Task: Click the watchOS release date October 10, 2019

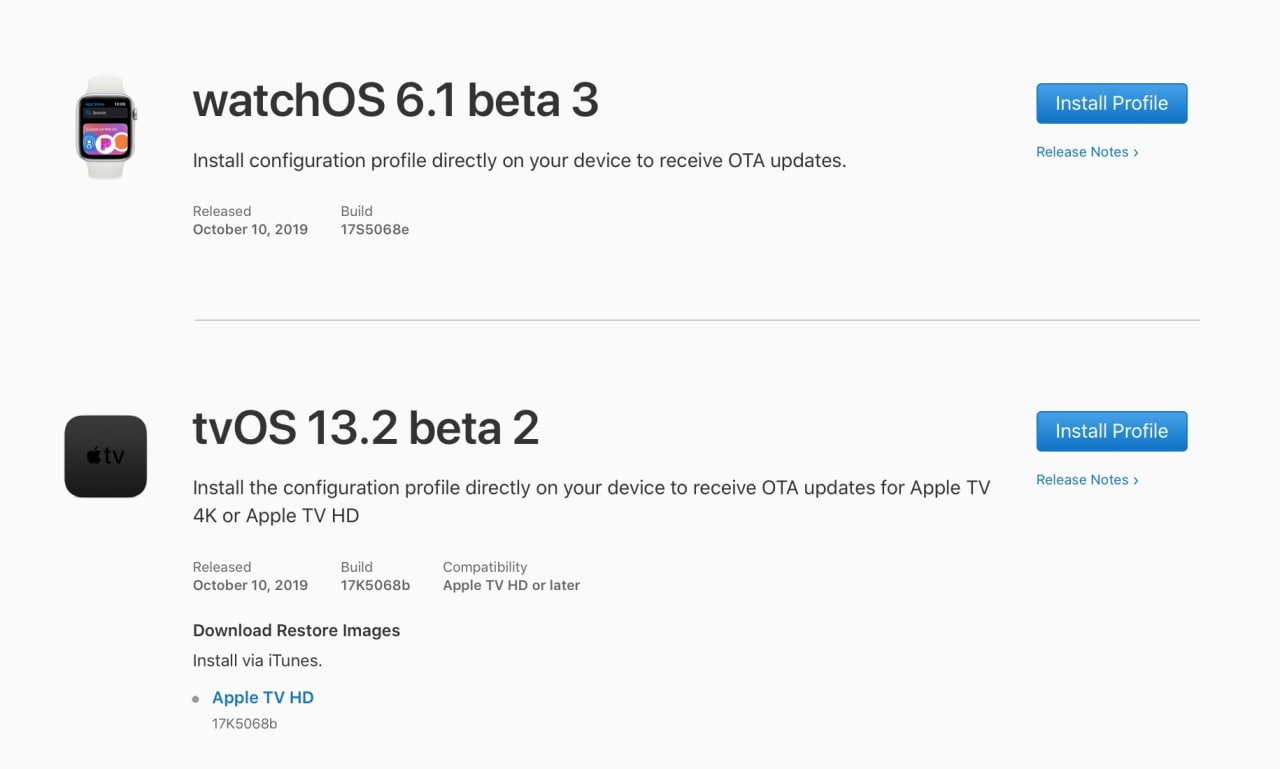Action: coord(250,229)
